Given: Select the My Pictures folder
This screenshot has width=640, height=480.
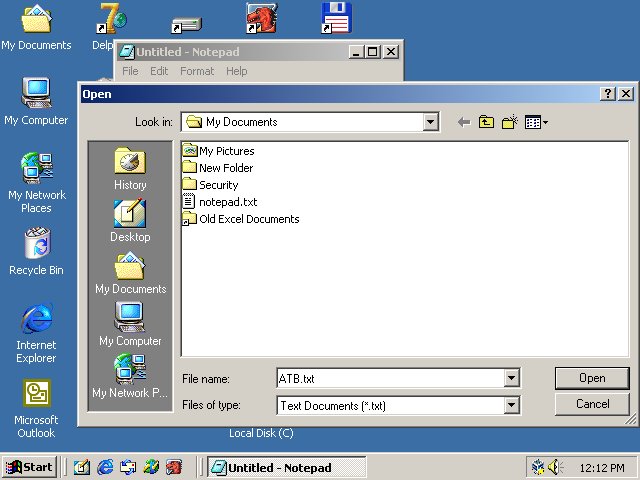Looking at the screenshot, I should tap(218, 151).
